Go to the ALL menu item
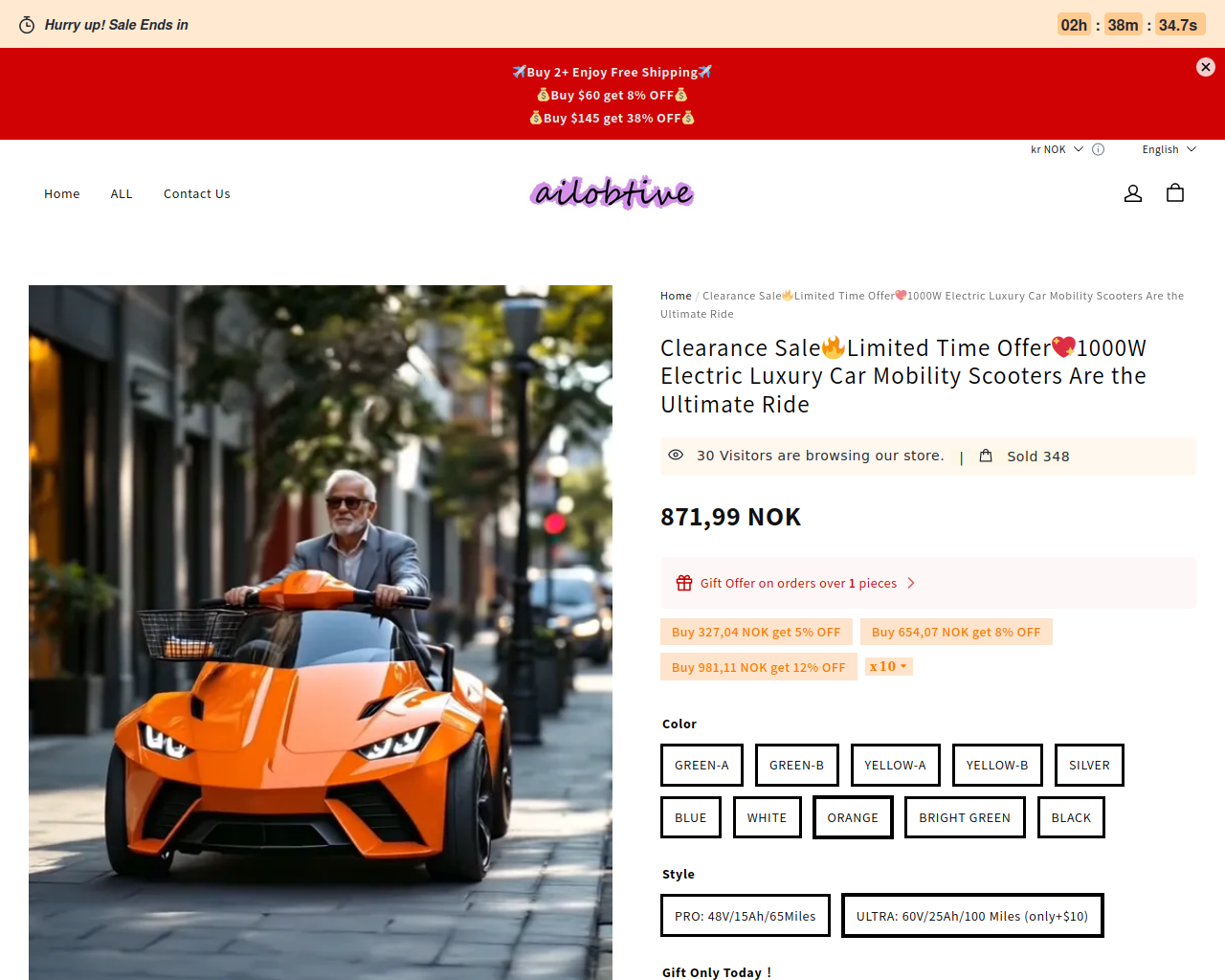 122,193
